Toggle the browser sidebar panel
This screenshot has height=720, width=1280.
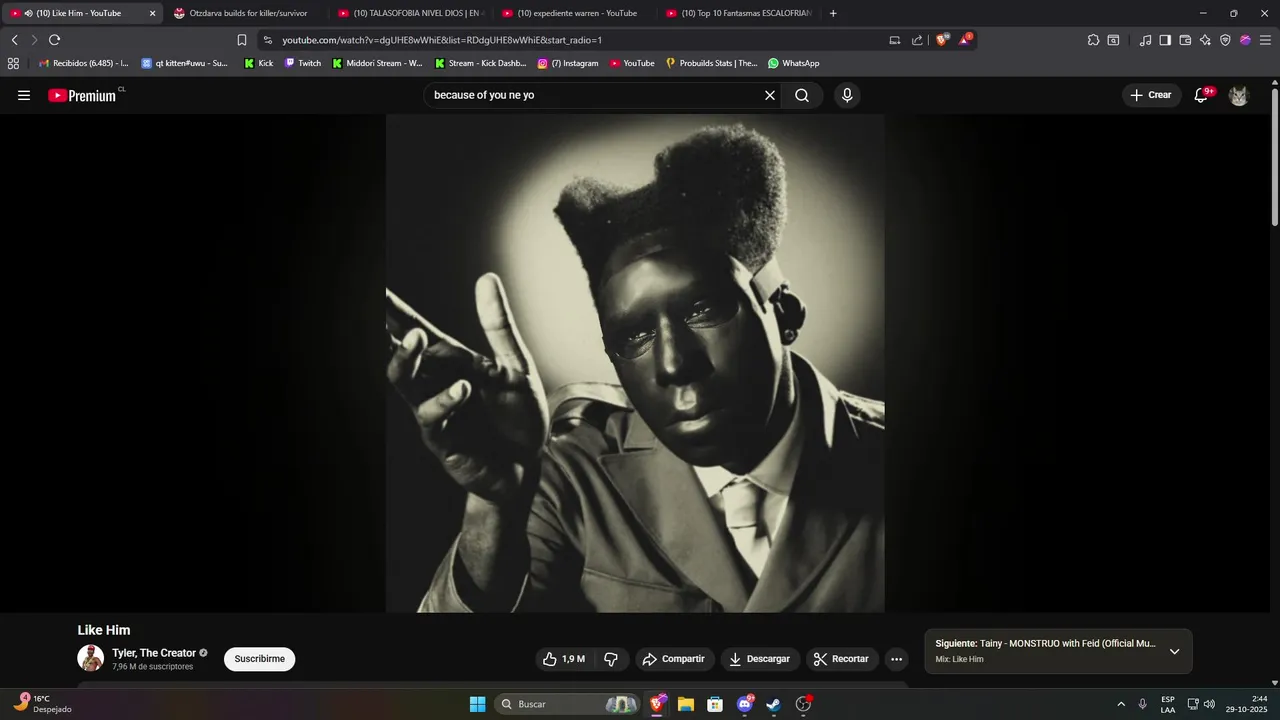(x=1165, y=40)
